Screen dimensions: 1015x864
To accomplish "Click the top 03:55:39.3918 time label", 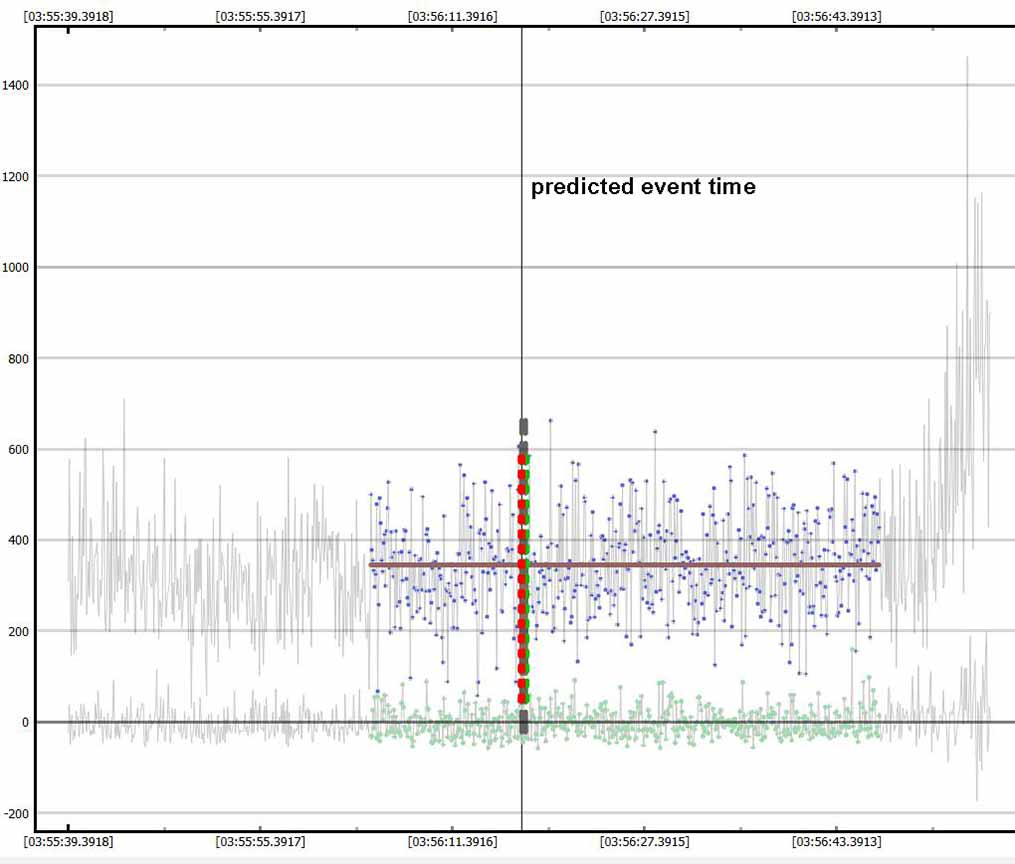I will tap(68, 16).
